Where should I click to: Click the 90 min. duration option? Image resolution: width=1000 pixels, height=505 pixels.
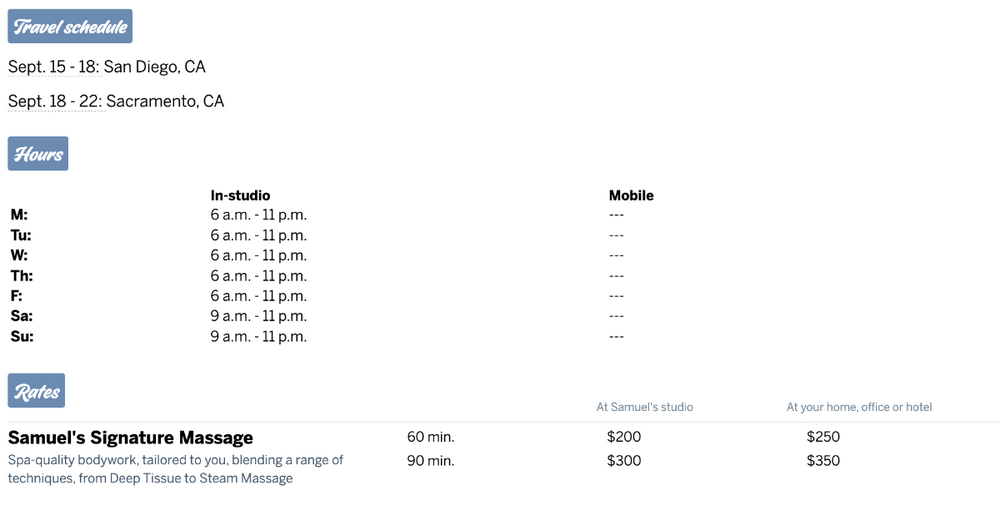pos(430,461)
